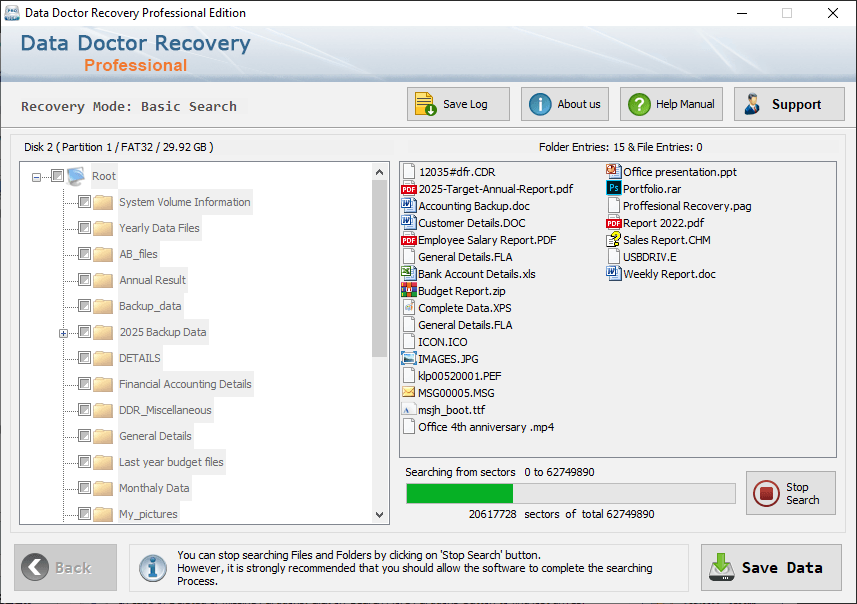Click the blank file icon of 12035#dfr.CDR
857x604 pixels.
[408, 172]
